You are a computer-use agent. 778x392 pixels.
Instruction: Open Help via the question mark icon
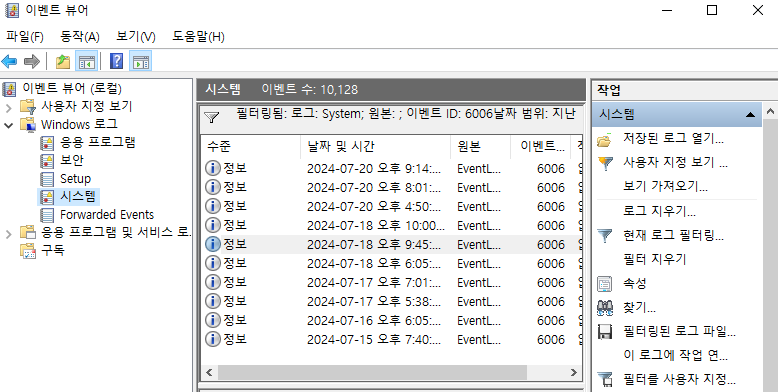tap(117, 62)
